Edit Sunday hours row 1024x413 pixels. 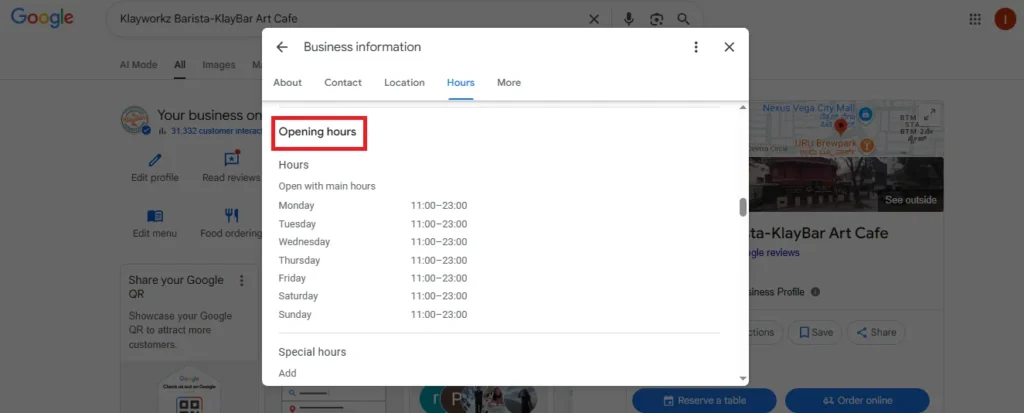coord(373,314)
